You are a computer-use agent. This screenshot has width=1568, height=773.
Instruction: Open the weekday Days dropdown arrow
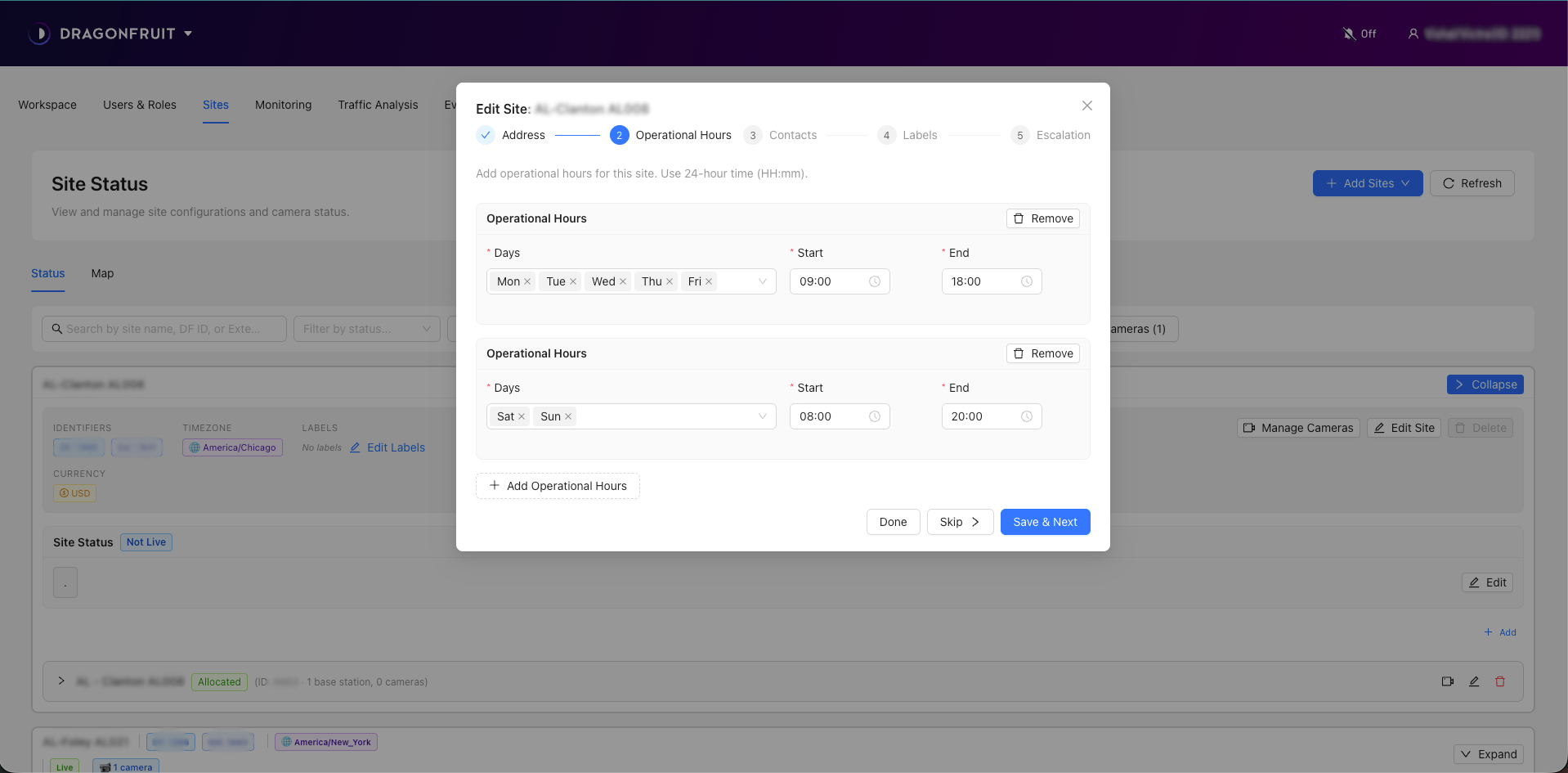tap(762, 281)
